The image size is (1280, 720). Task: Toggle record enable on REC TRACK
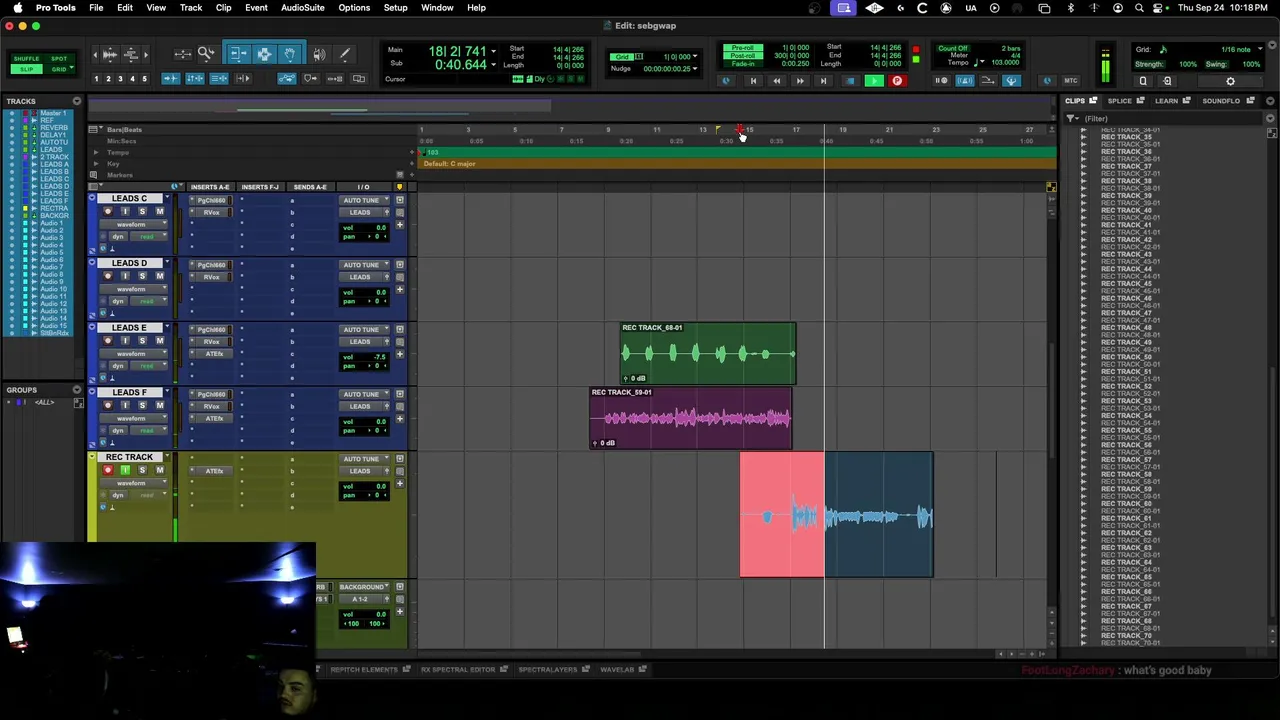(x=108, y=470)
